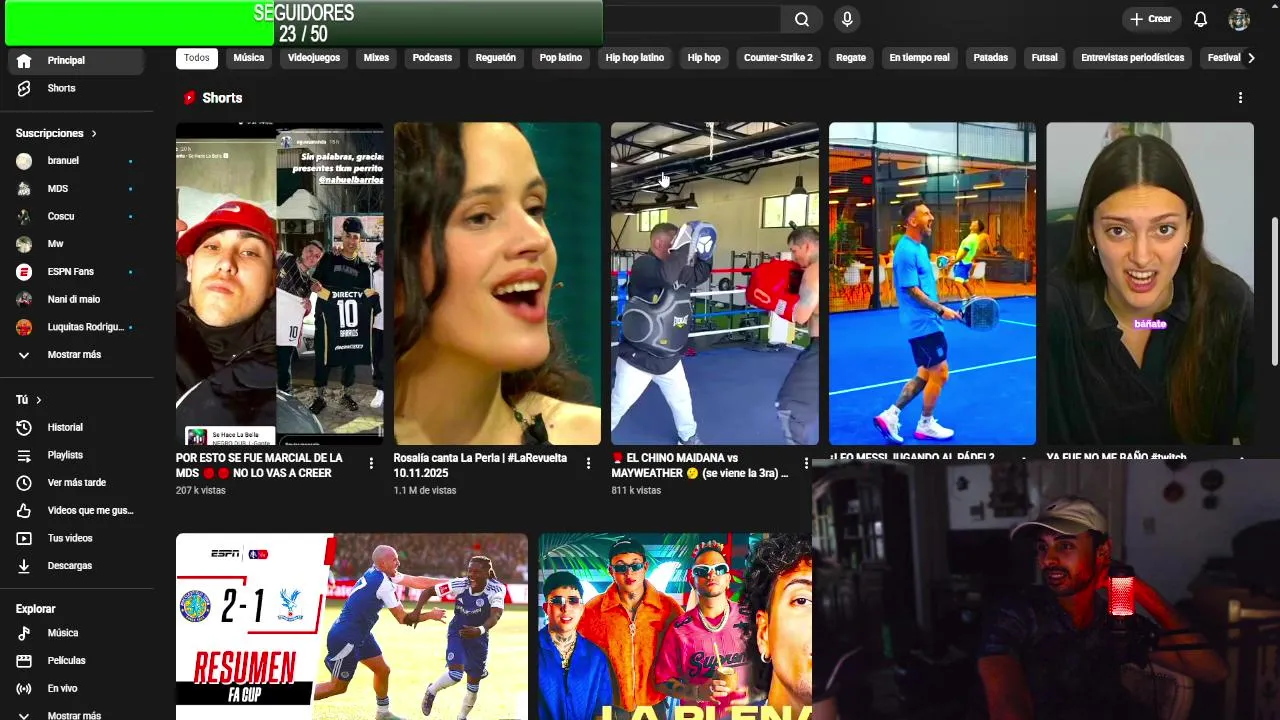Open the Tú section chevron
Screen dimensions: 1280x720
(38, 400)
